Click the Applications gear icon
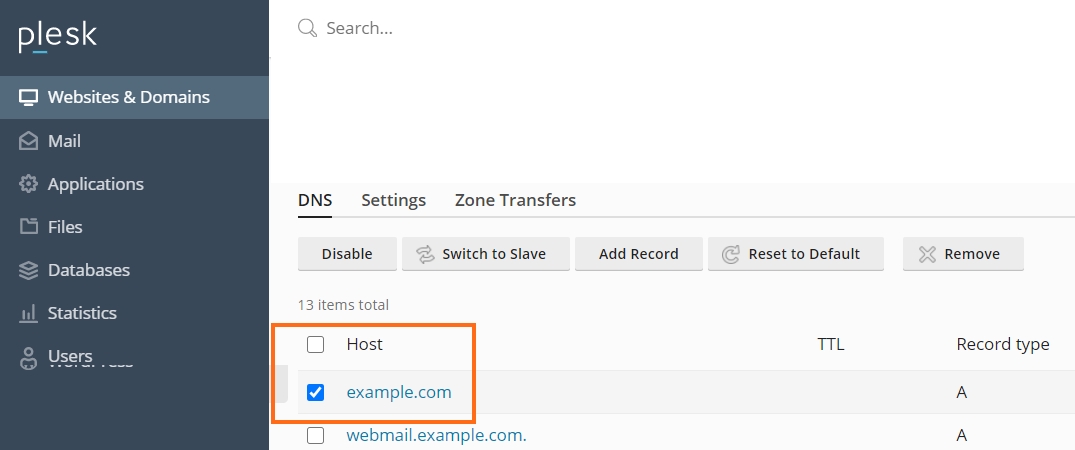This screenshot has height=450, width=1075. pyautogui.click(x=28, y=184)
